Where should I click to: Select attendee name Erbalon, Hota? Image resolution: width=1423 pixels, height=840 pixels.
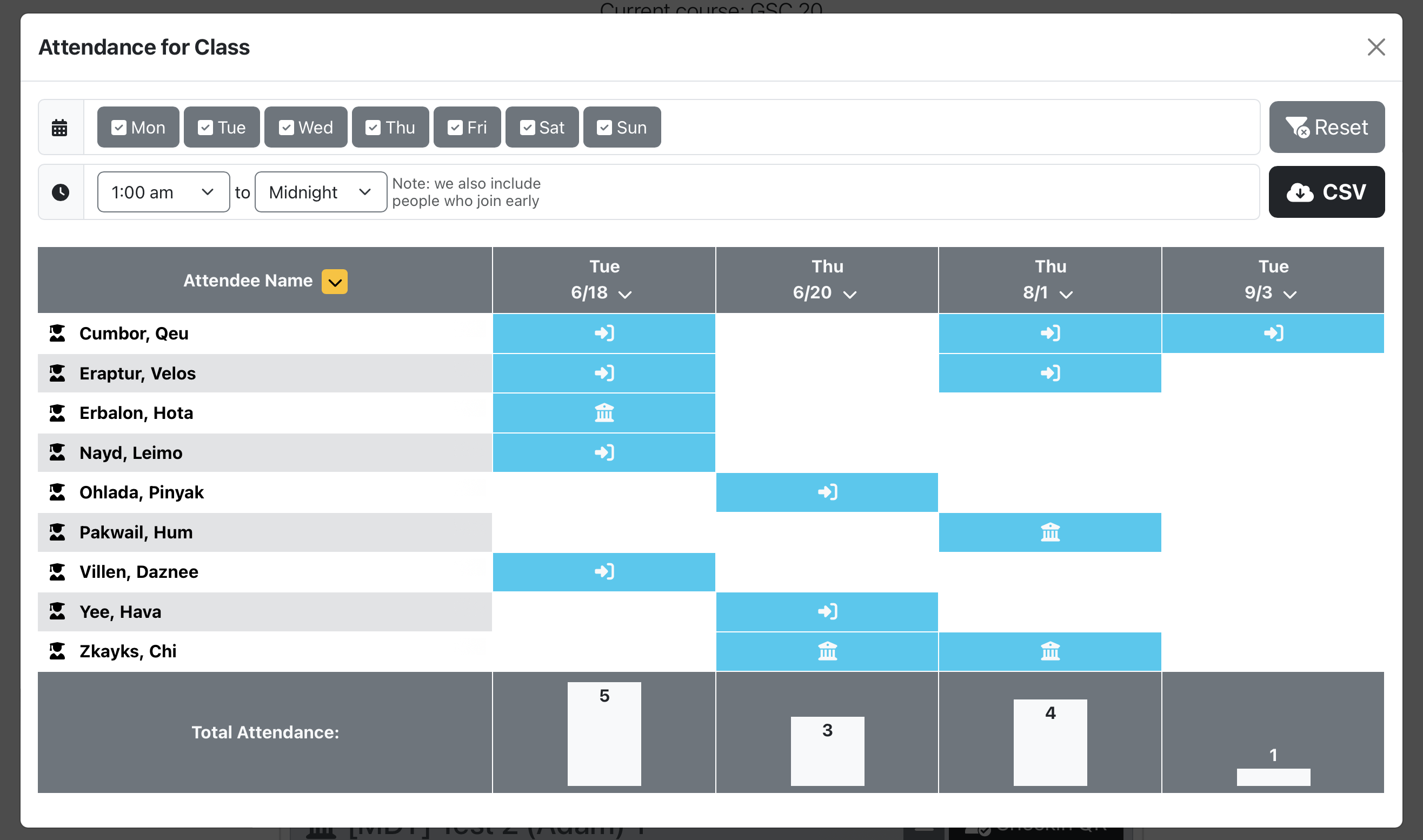coord(136,412)
